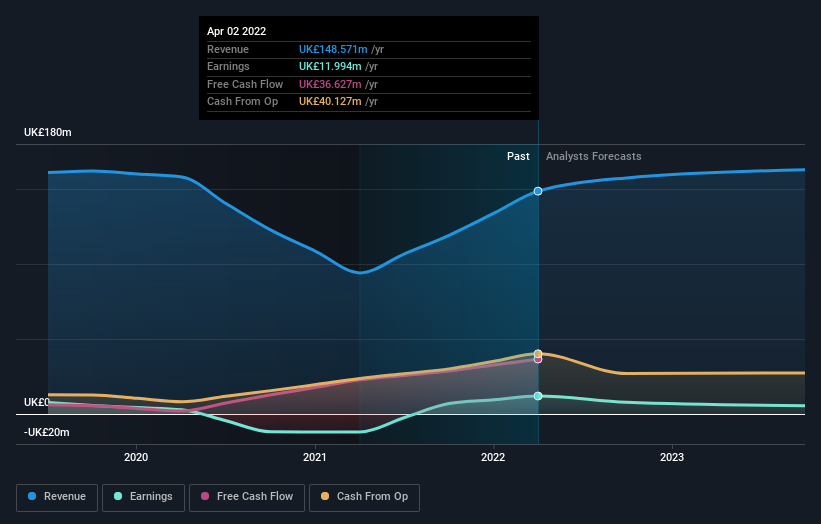Click the 2023 x-axis label
Screen dimensions: 821x524
pos(672,457)
